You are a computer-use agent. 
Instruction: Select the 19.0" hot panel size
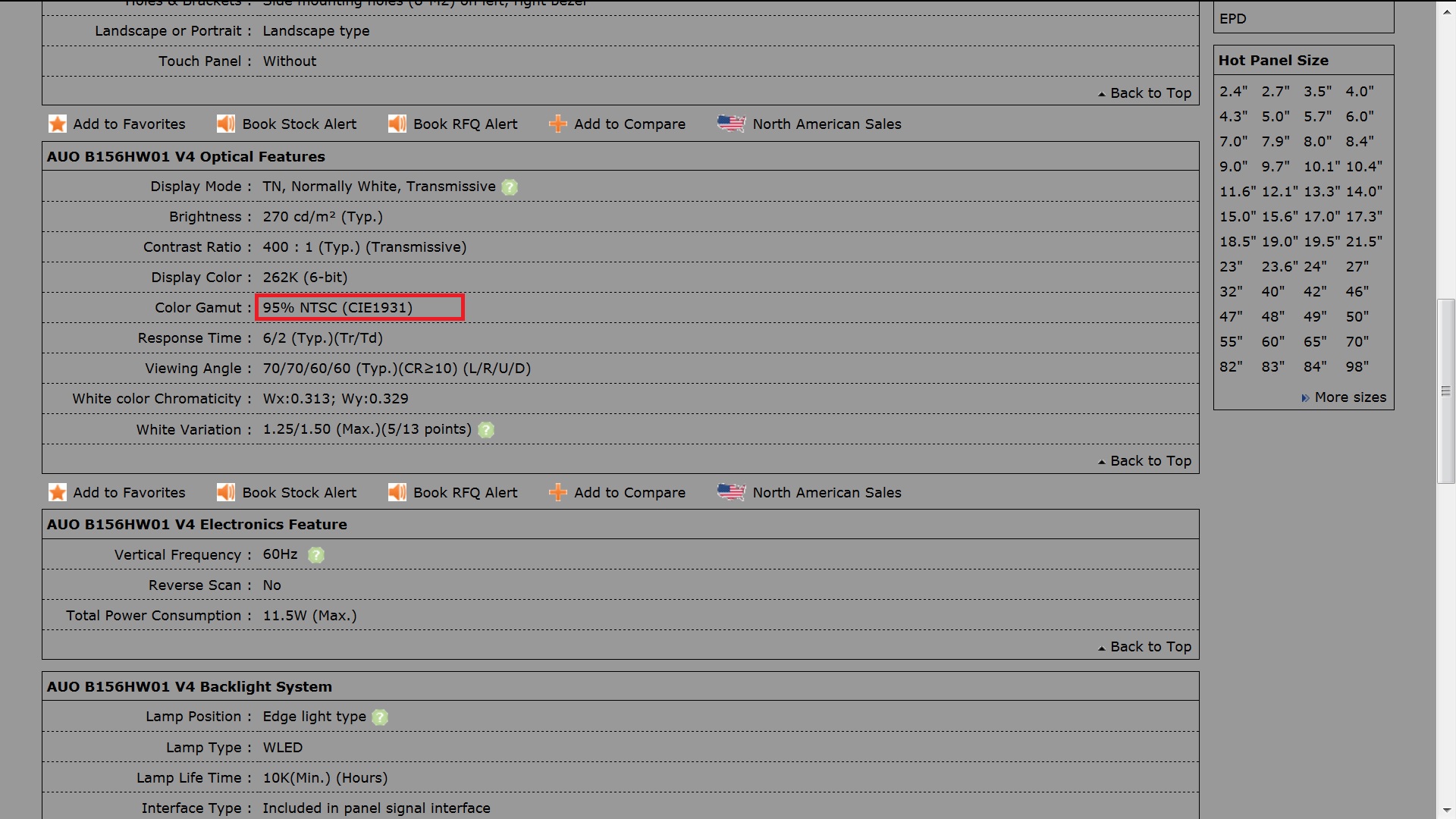tap(1280, 241)
